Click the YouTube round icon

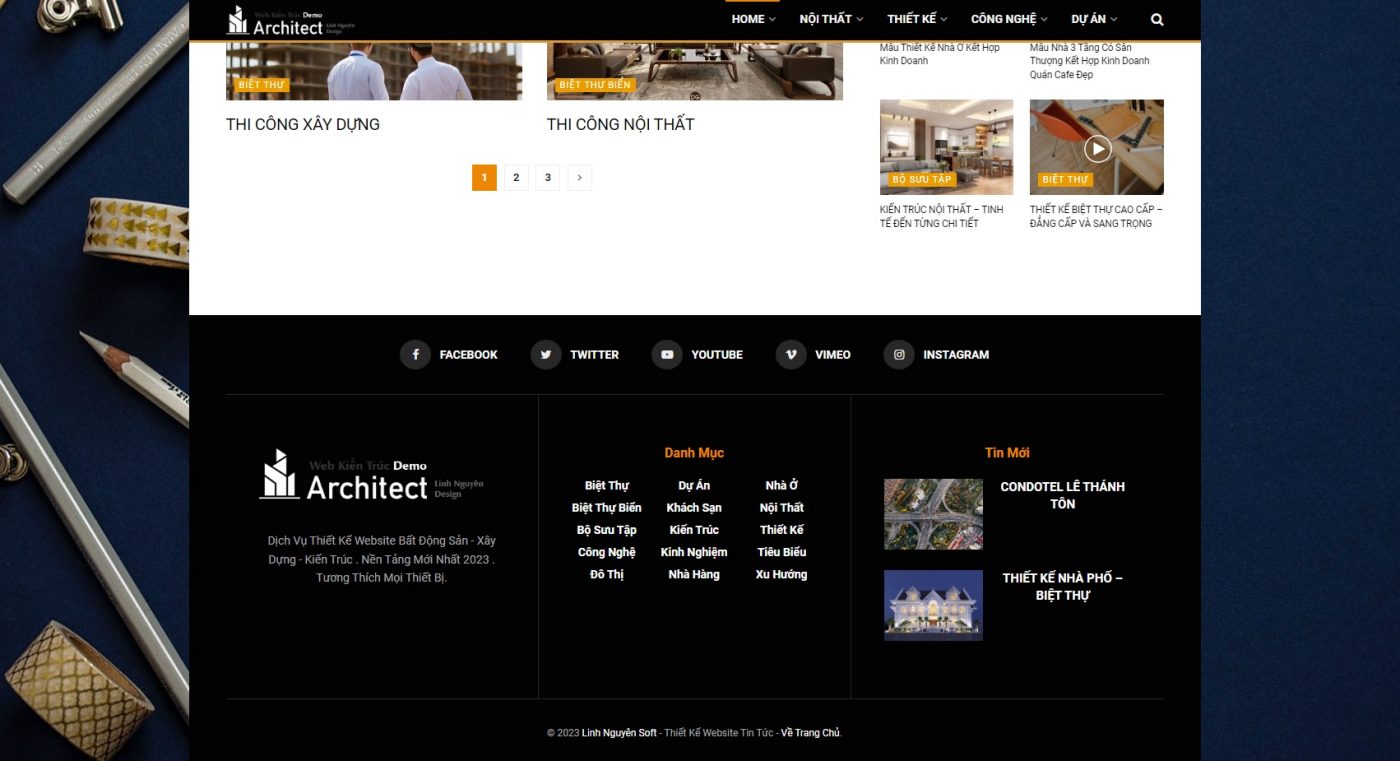667,354
